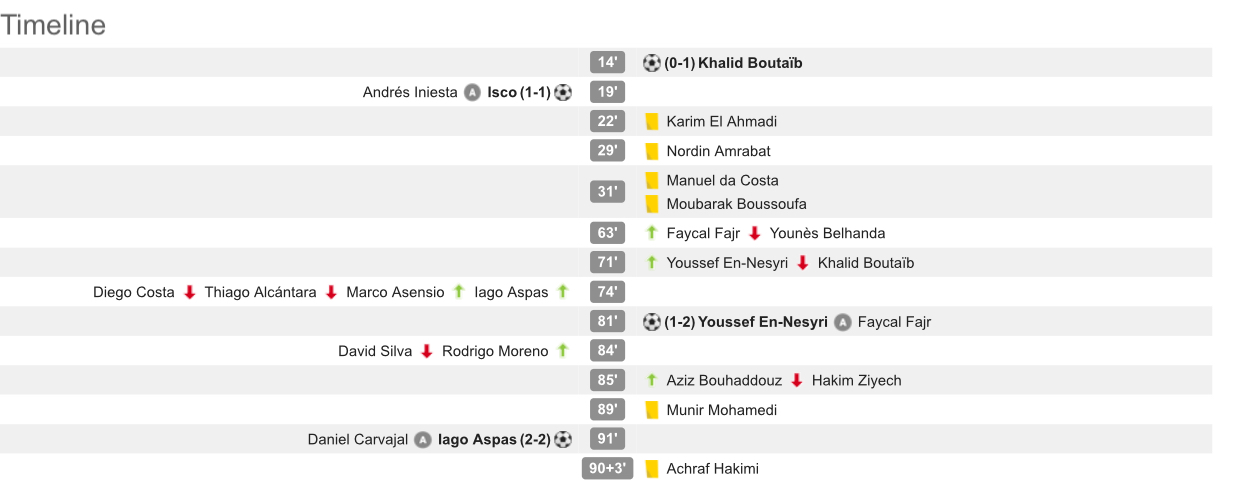Screen dimensions: 1242x492
Task: Click the yellow card beside Achraf Hakimi
Action: tap(652, 468)
